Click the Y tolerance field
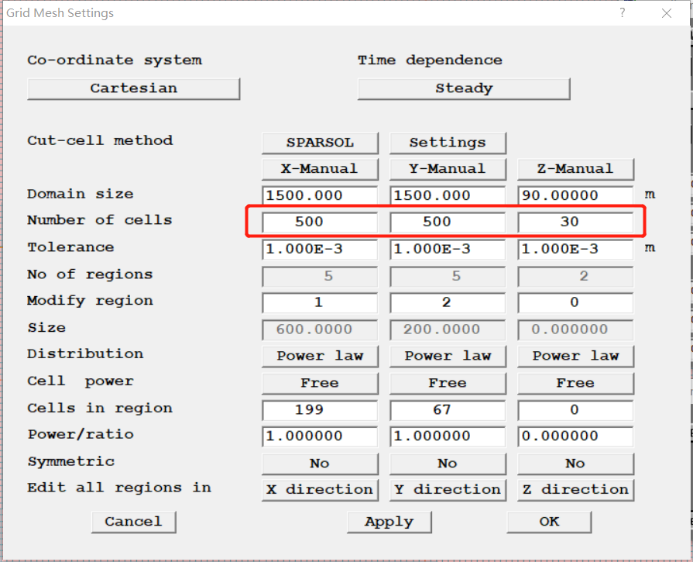 point(448,250)
